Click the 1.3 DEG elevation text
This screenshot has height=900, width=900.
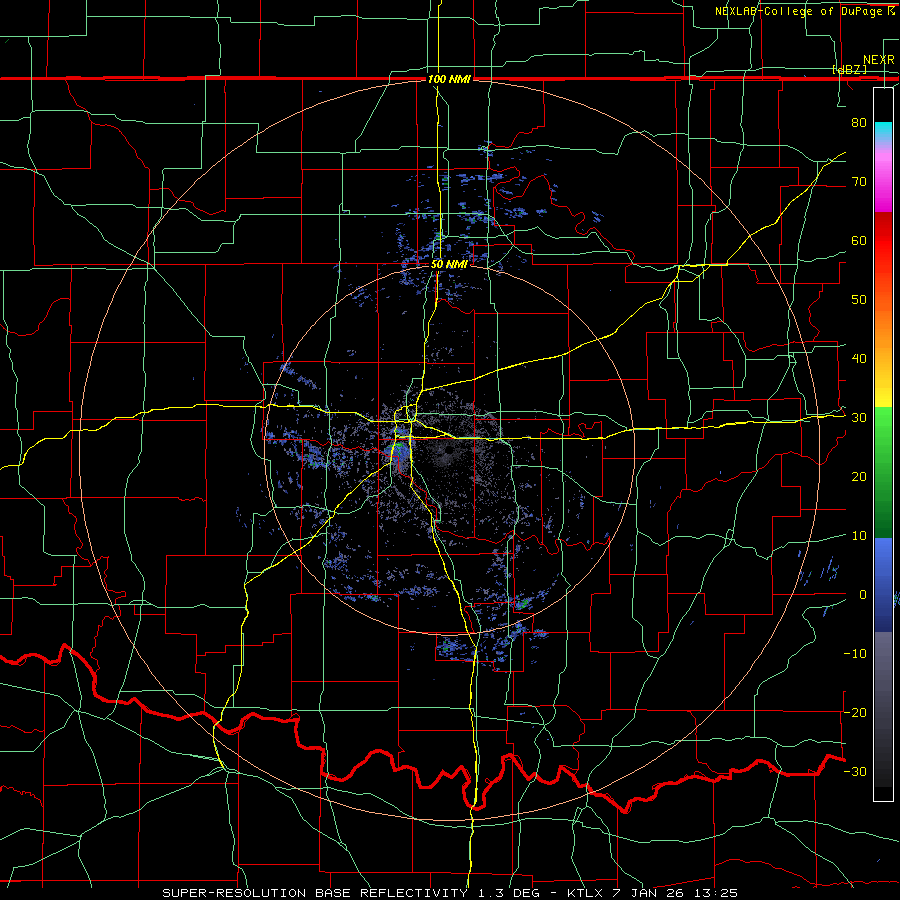tap(509, 893)
